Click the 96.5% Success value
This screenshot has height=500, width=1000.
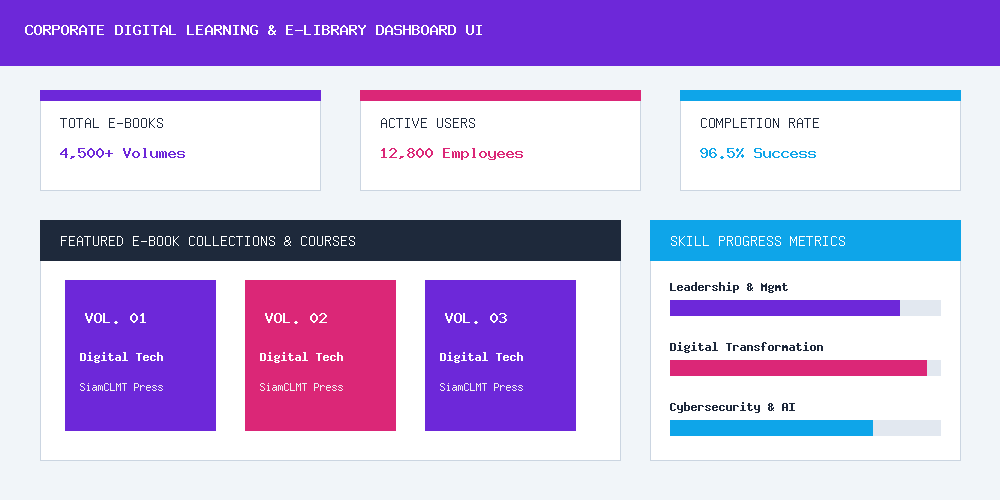pos(758,153)
